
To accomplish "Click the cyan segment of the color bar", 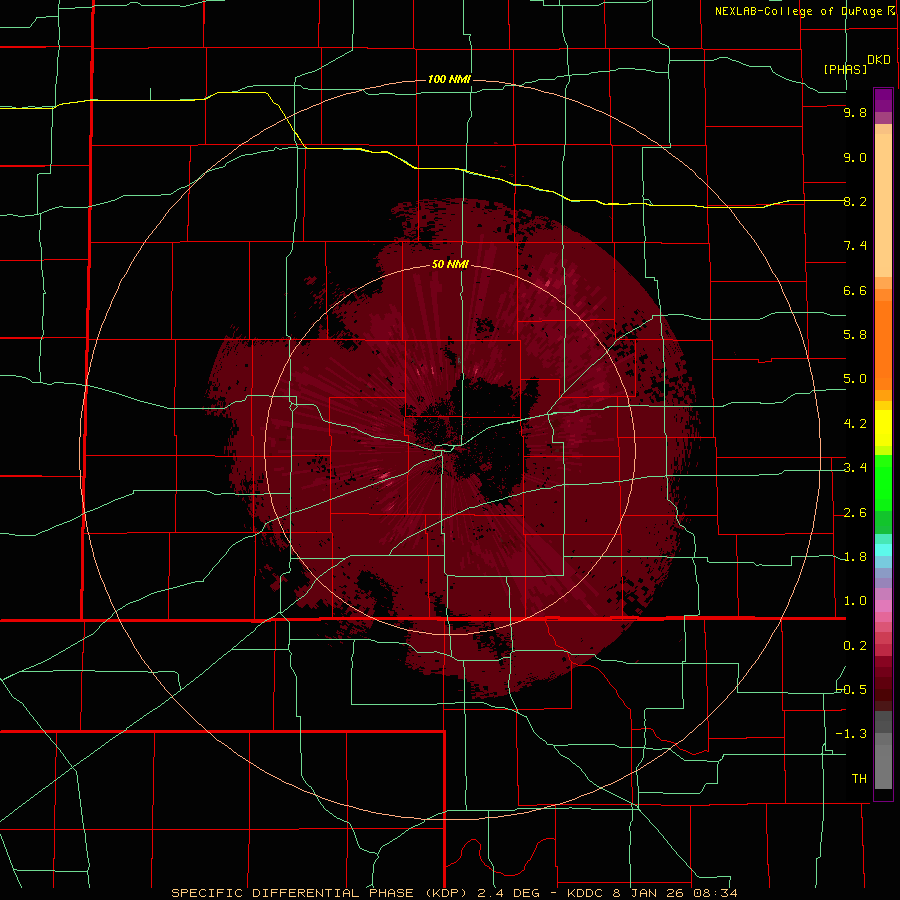I will click(x=883, y=550).
